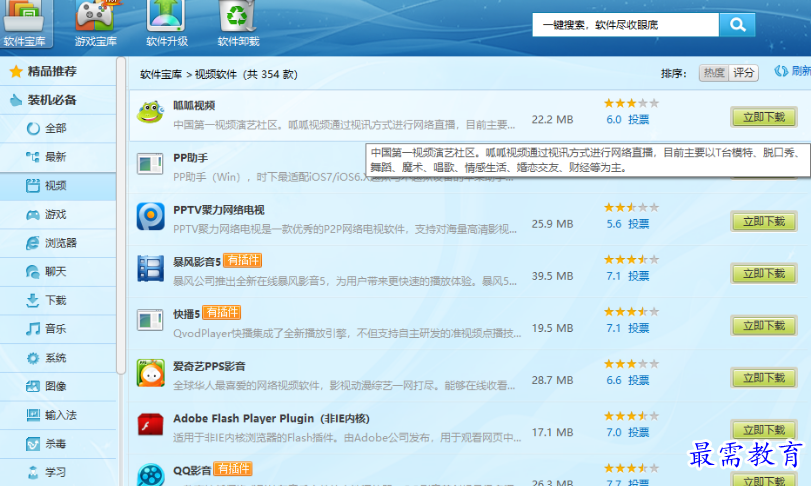The image size is (811, 486).
Task: Click the 有插件 badge beside 快播5
Action: click(221, 312)
